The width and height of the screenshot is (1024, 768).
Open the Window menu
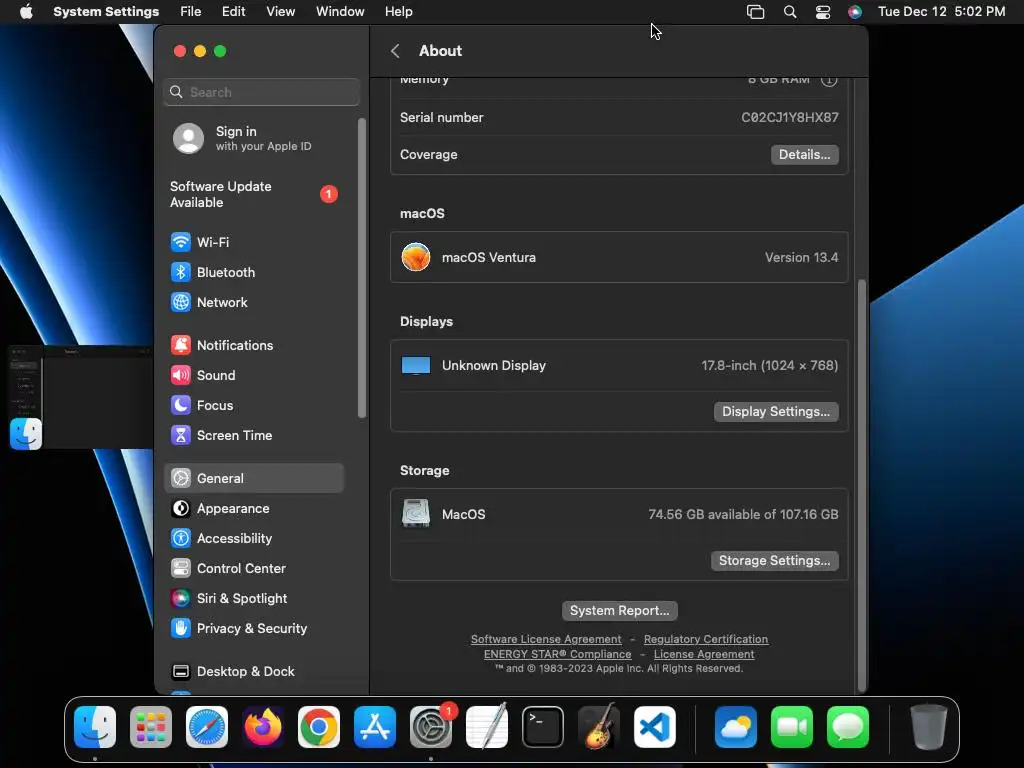(x=340, y=12)
